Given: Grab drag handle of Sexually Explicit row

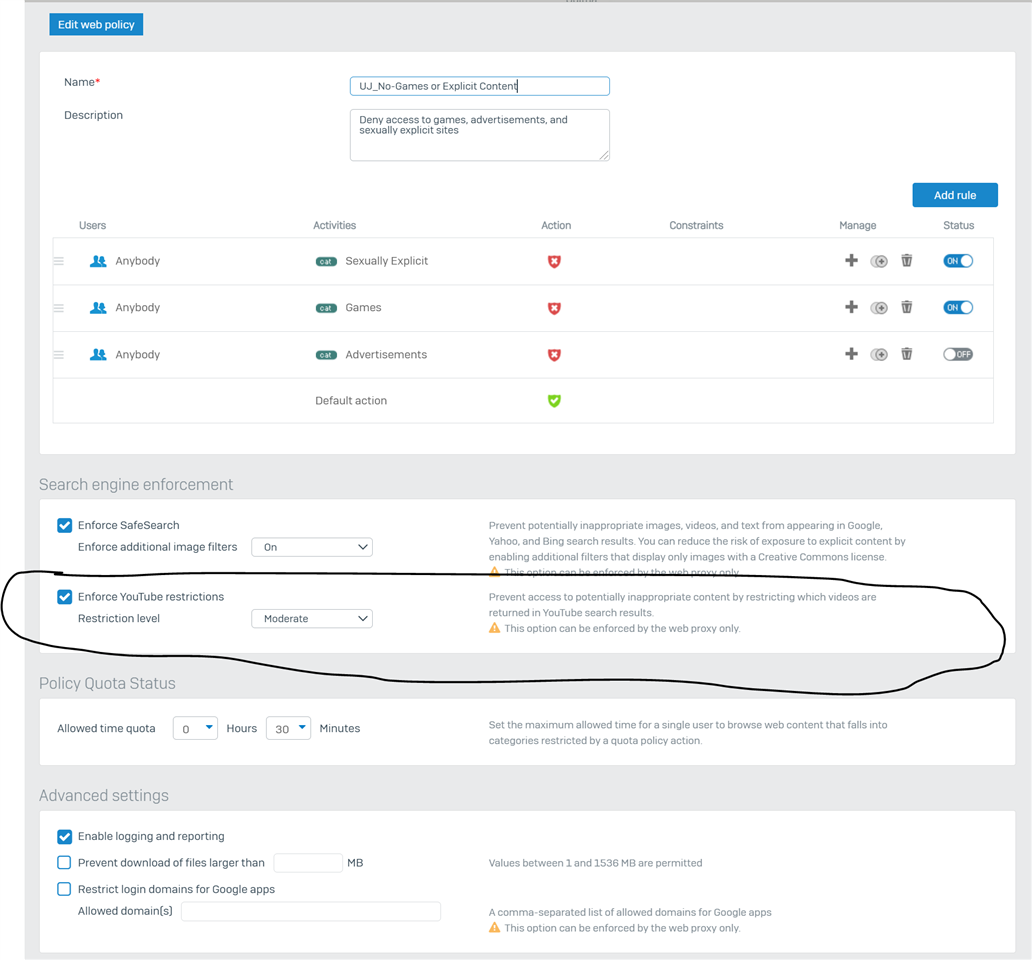Looking at the screenshot, I should 59,261.
